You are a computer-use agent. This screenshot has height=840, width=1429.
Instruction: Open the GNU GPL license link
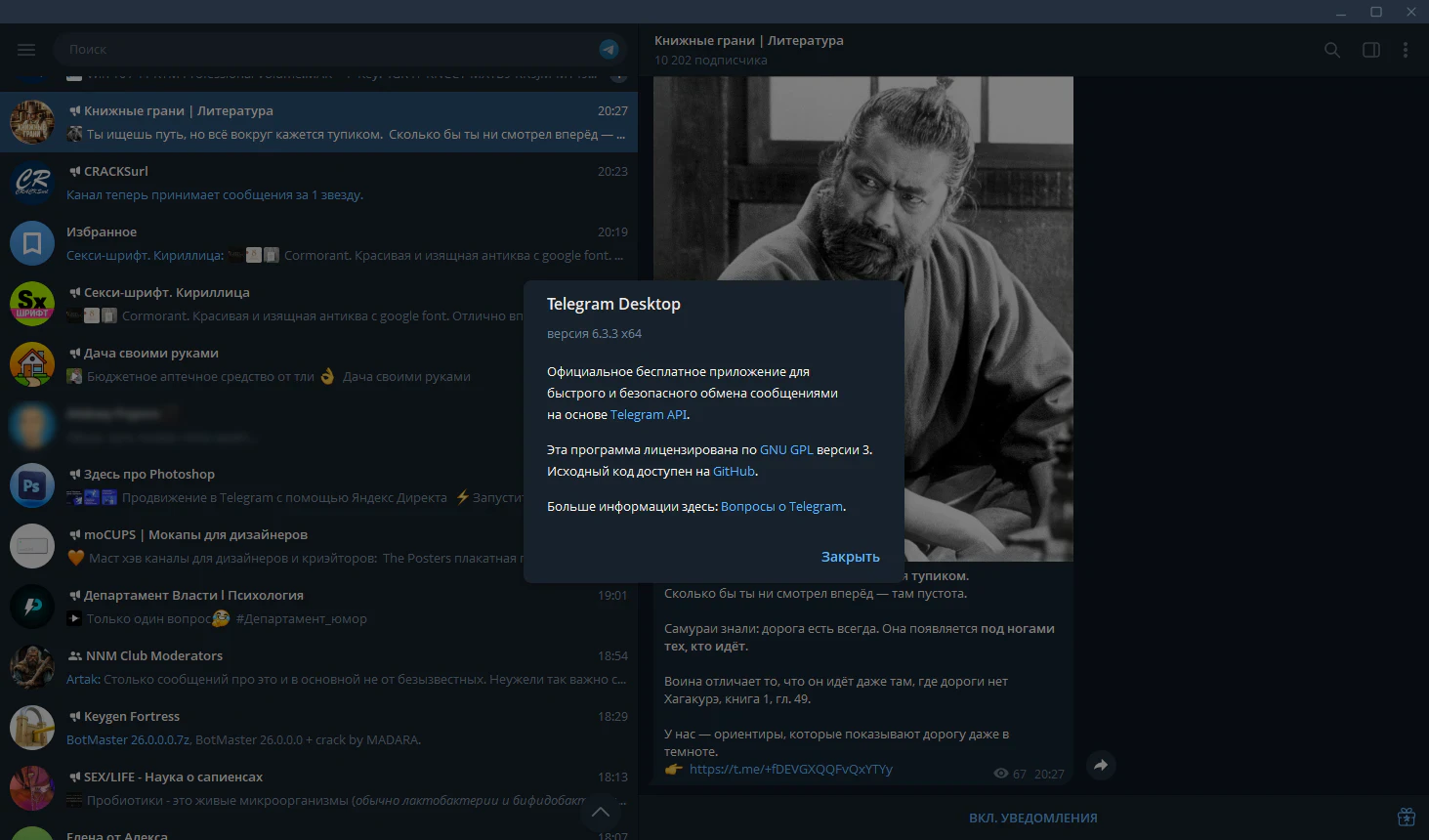point(785,450)
